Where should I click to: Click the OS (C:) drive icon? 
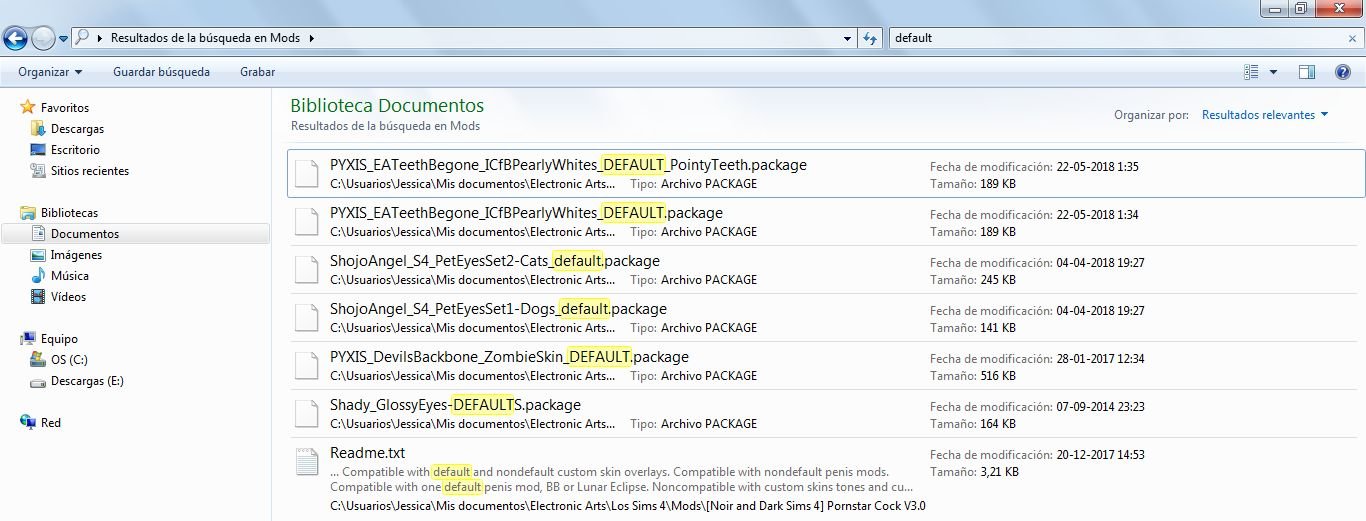click(x=38, y=360)
